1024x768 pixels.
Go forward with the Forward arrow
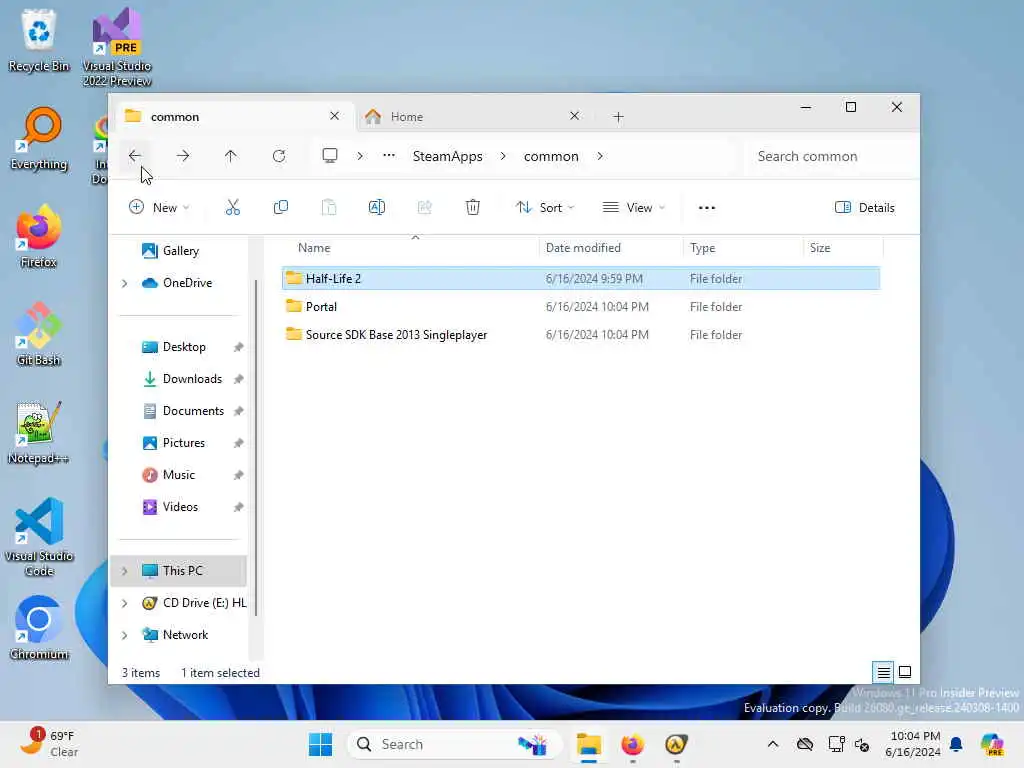point(183,156)
